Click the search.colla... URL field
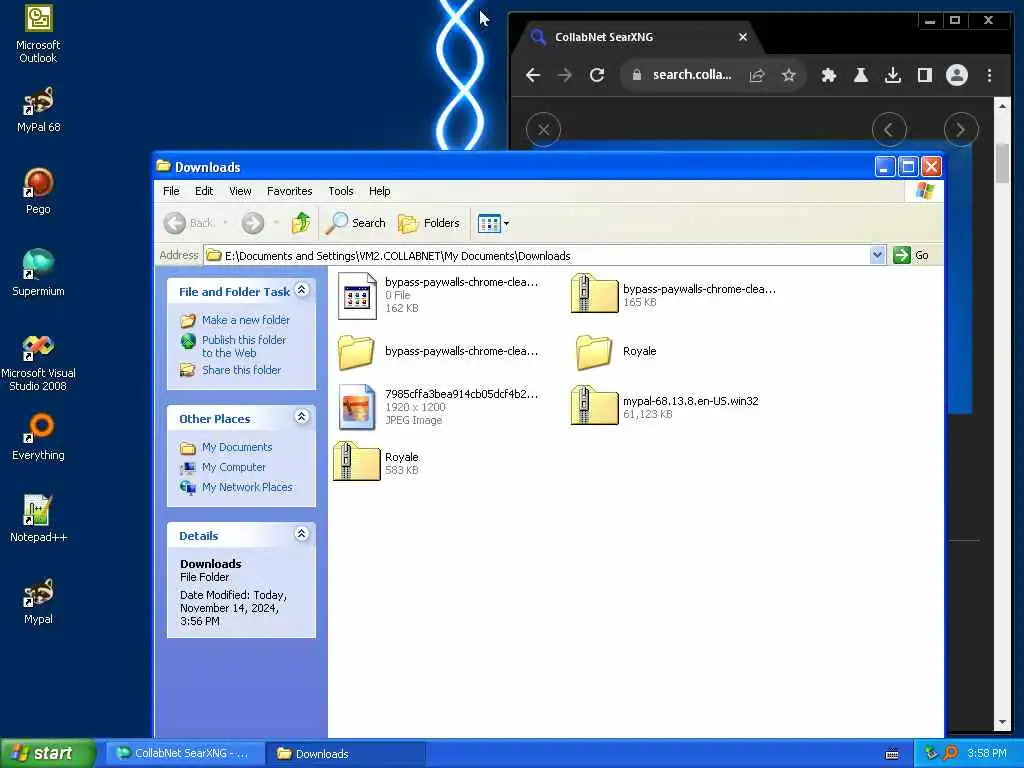 point(692,75)
